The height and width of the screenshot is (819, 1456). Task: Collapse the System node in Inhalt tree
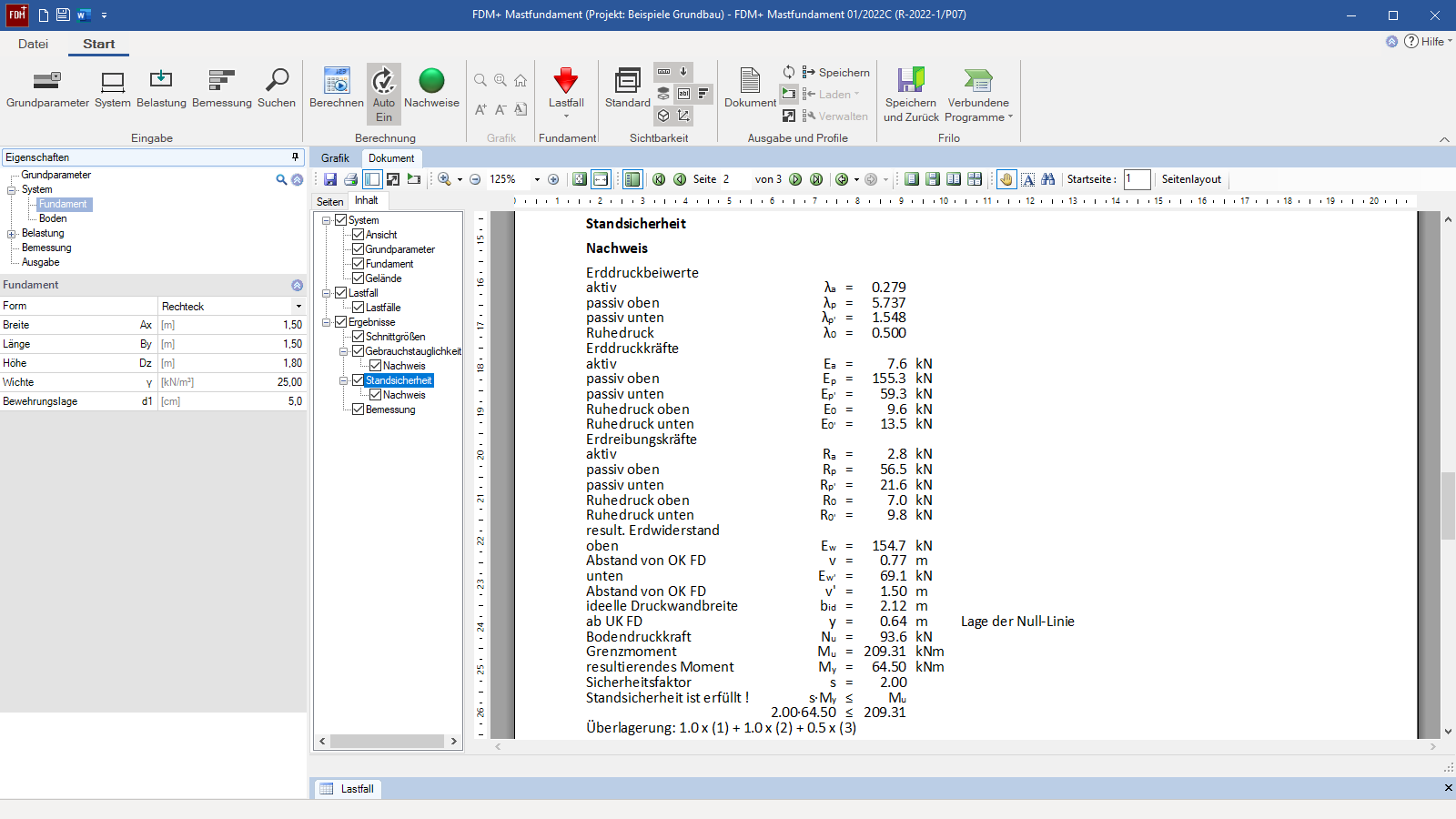click(x=327, y=220)
